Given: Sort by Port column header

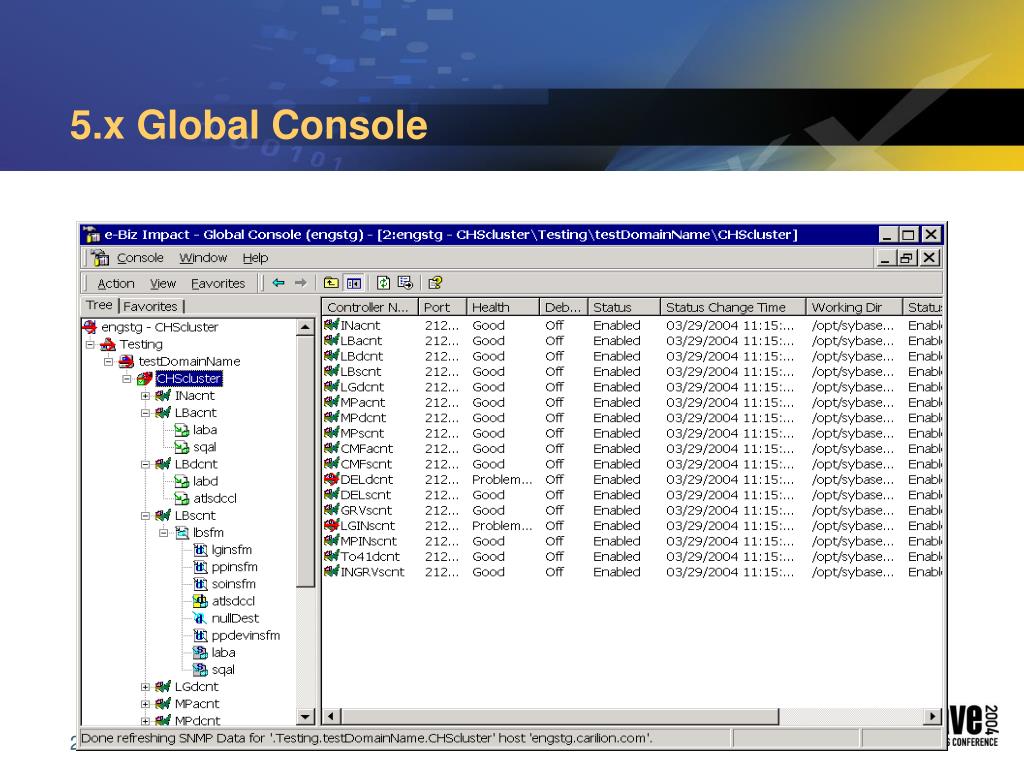Looking at the screenshot, I should point(442,307).
